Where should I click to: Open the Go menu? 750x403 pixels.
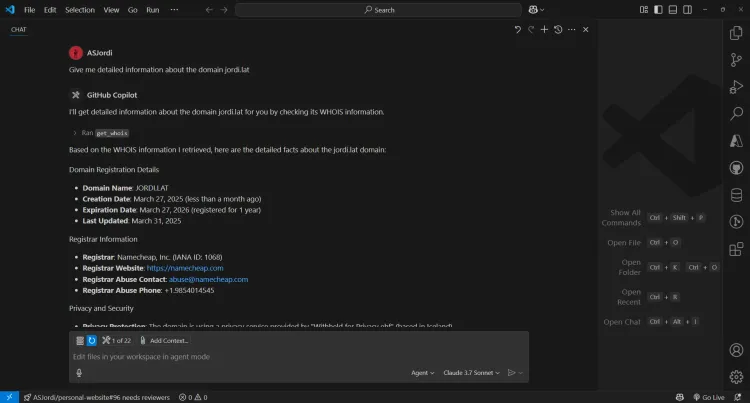[132, 10]
